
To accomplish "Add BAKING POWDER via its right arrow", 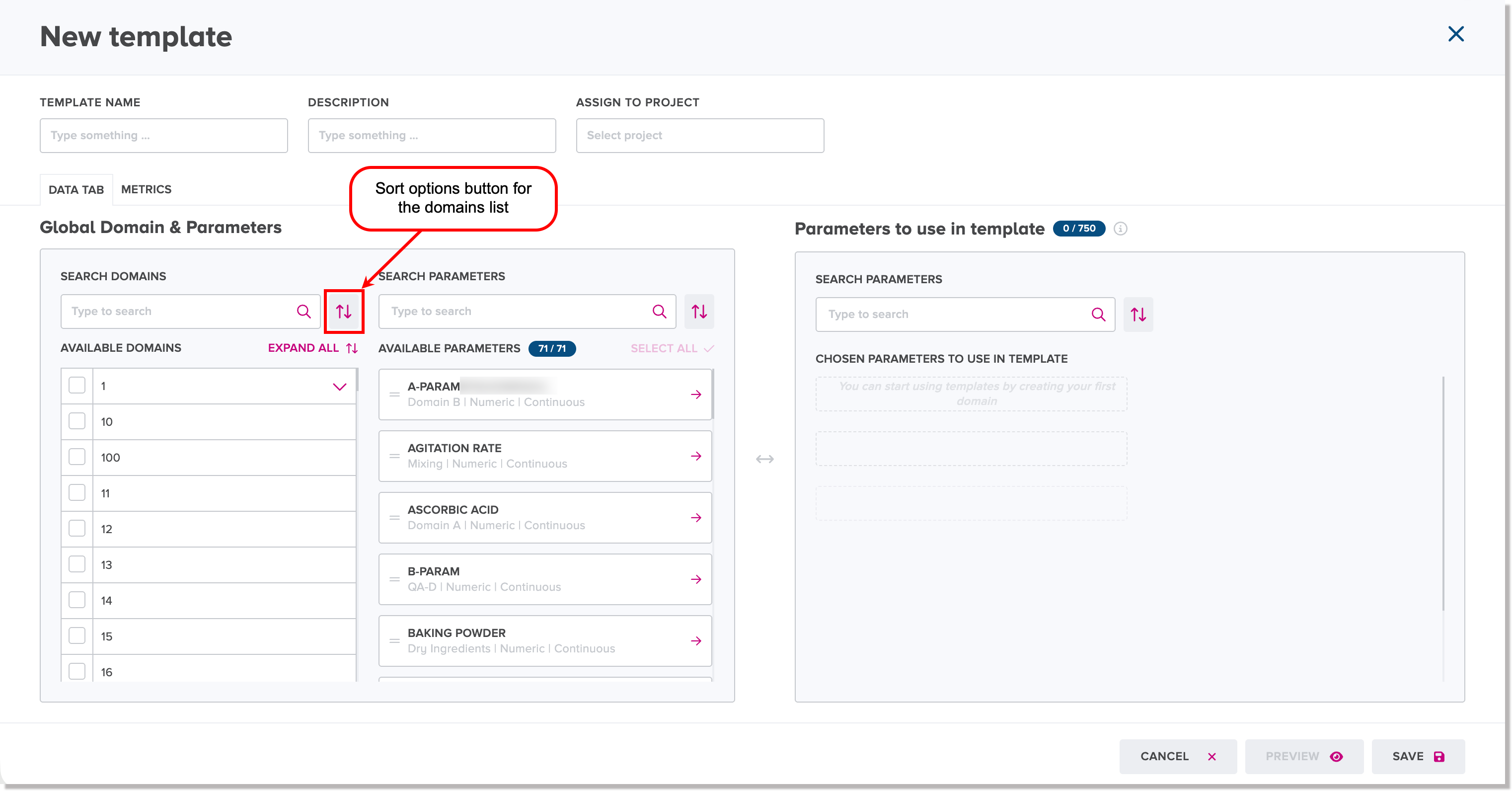I will coord(696,640).
